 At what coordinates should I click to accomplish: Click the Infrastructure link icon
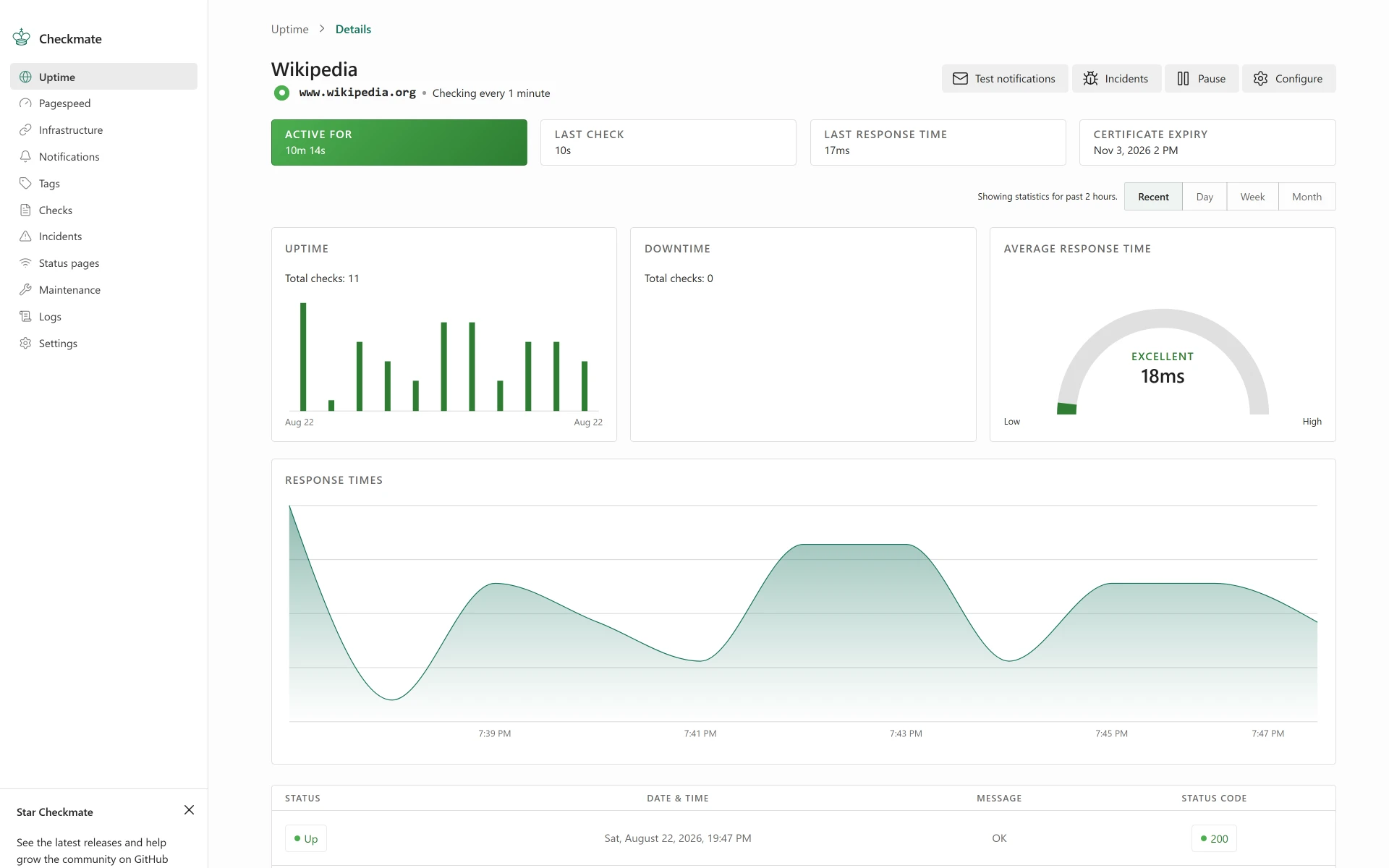click(25, 130)
